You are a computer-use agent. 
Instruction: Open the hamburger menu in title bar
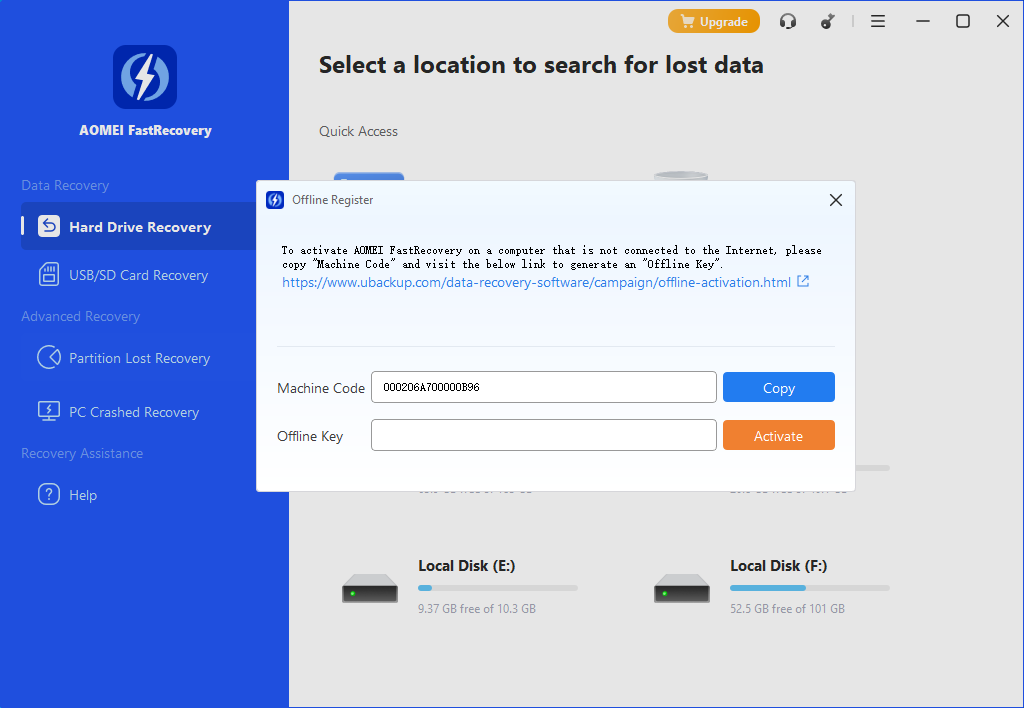click(x=878, y=21)
